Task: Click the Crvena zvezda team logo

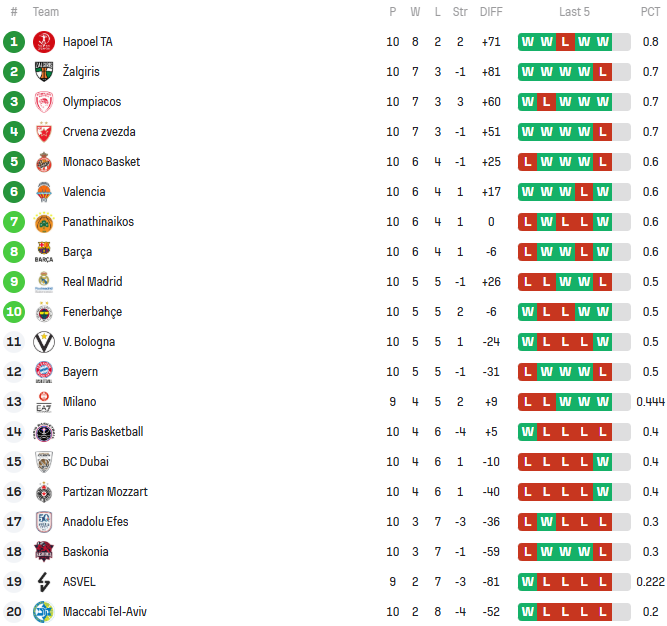Action: (43, 132)
